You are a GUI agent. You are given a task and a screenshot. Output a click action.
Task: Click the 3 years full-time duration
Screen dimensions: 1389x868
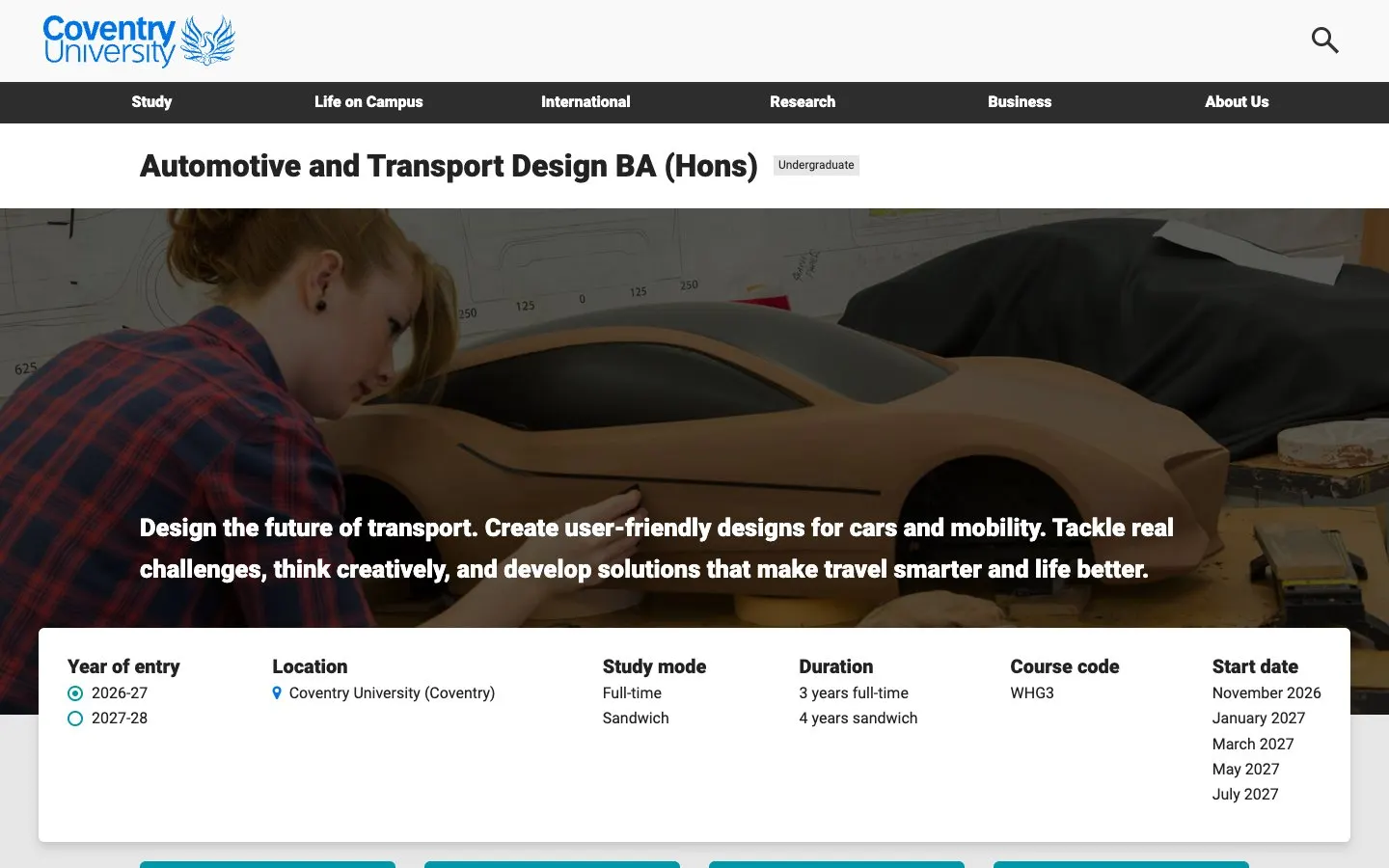tap(854, 693)
